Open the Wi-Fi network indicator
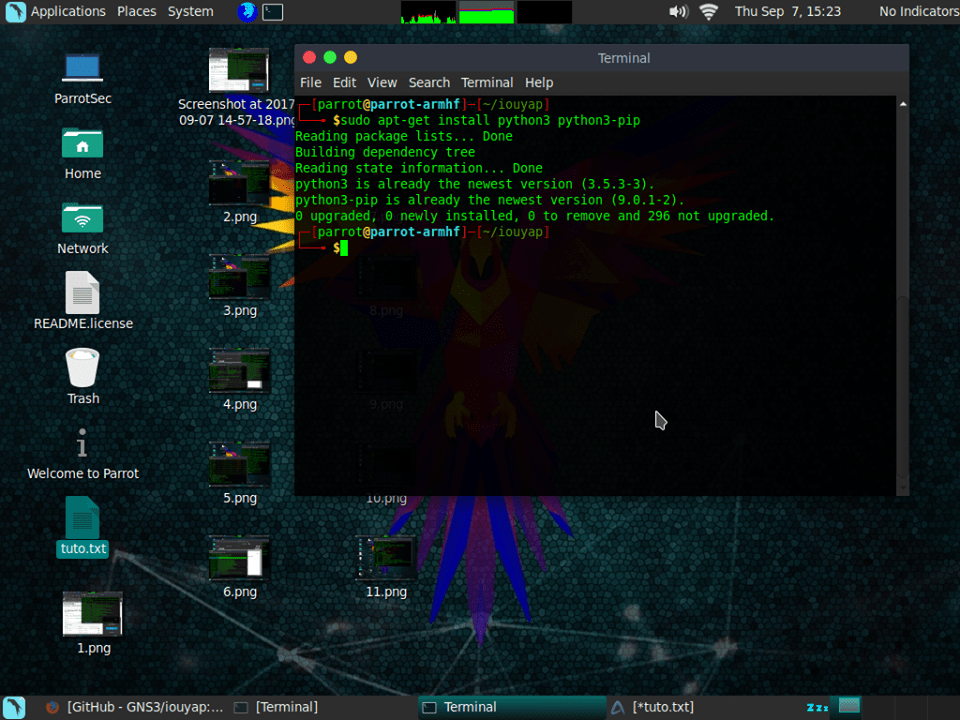 click(x=708, y=12)
